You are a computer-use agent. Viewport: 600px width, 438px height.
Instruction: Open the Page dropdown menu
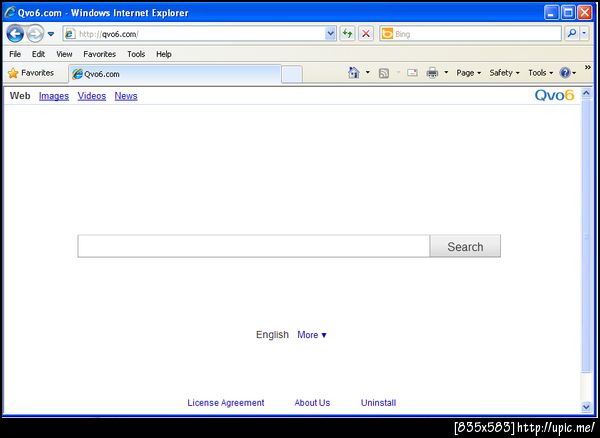click(468, 73)
